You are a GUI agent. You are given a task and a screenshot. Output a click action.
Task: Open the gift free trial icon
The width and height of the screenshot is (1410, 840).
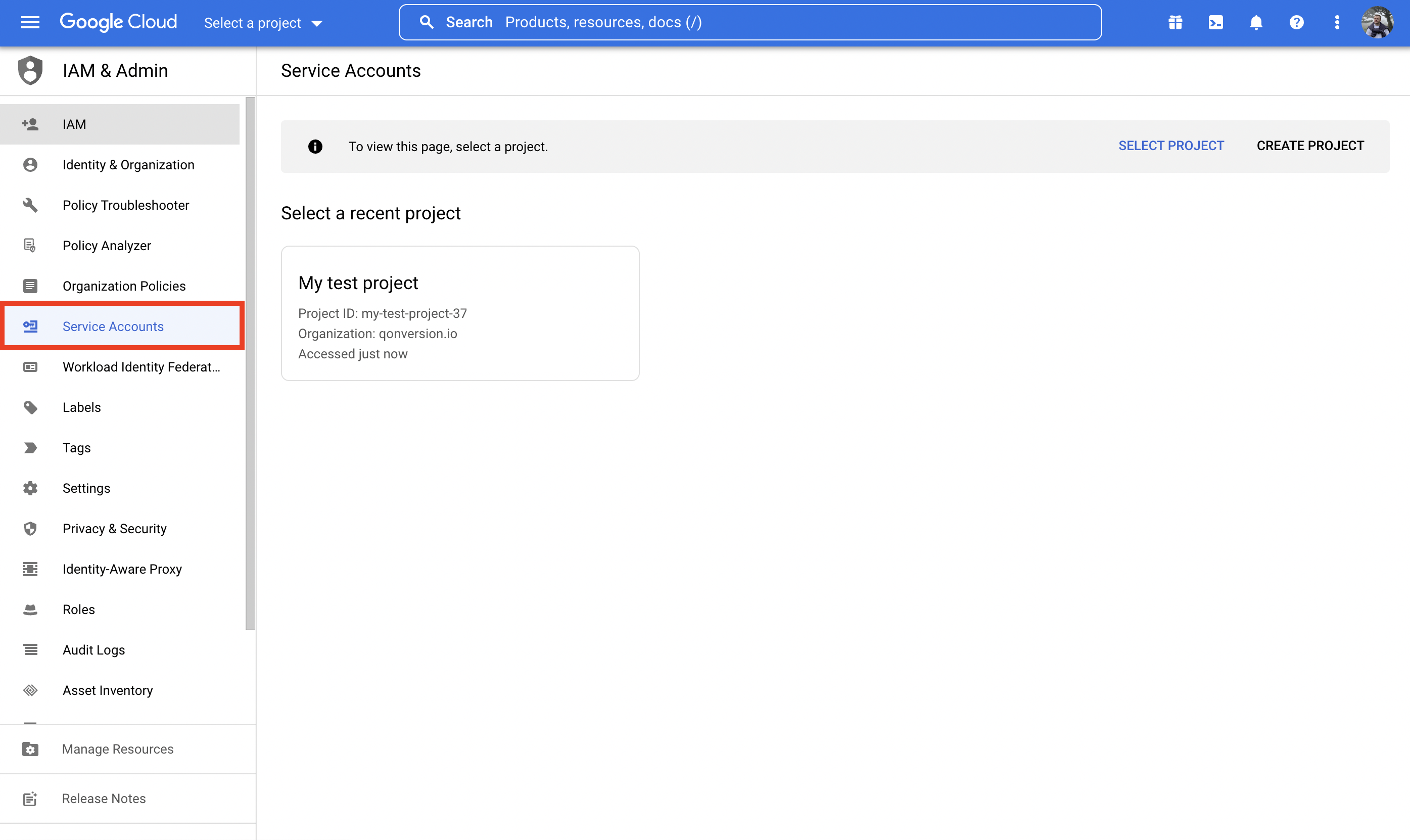1175,23
